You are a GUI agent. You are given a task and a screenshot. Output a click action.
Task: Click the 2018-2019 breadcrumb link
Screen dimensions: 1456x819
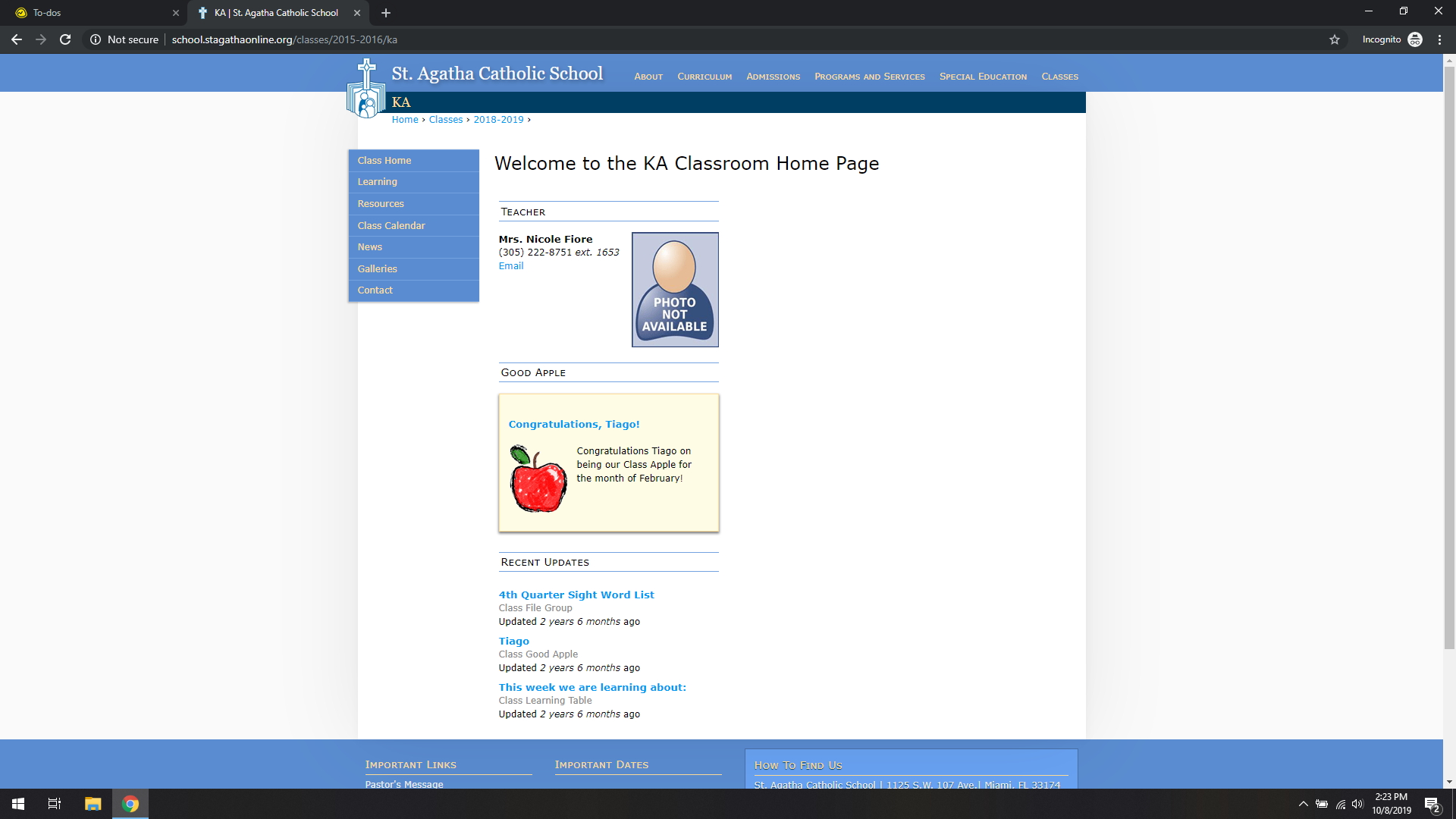pyautogui.click(x=498, y=120)
